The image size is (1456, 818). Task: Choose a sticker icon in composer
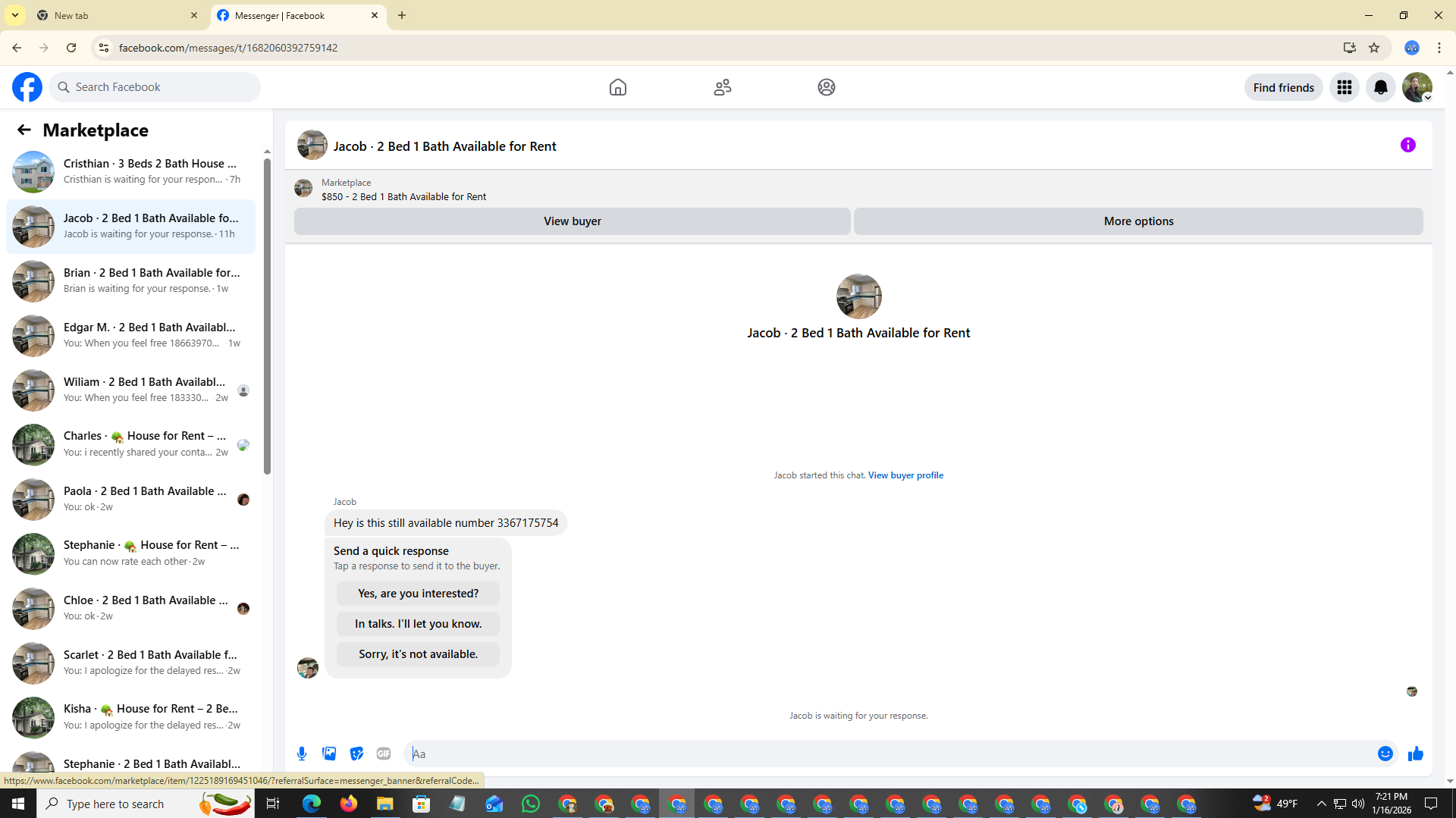point(356,754)
